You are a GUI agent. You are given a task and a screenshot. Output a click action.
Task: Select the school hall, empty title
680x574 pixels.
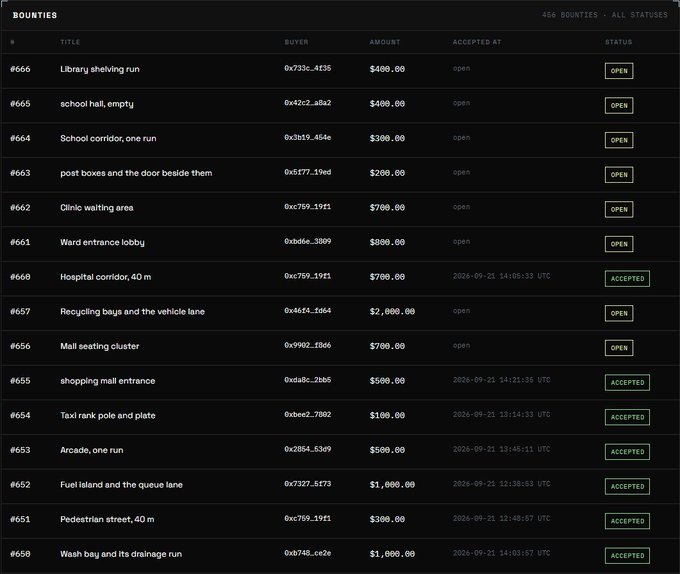click(97, 104)
